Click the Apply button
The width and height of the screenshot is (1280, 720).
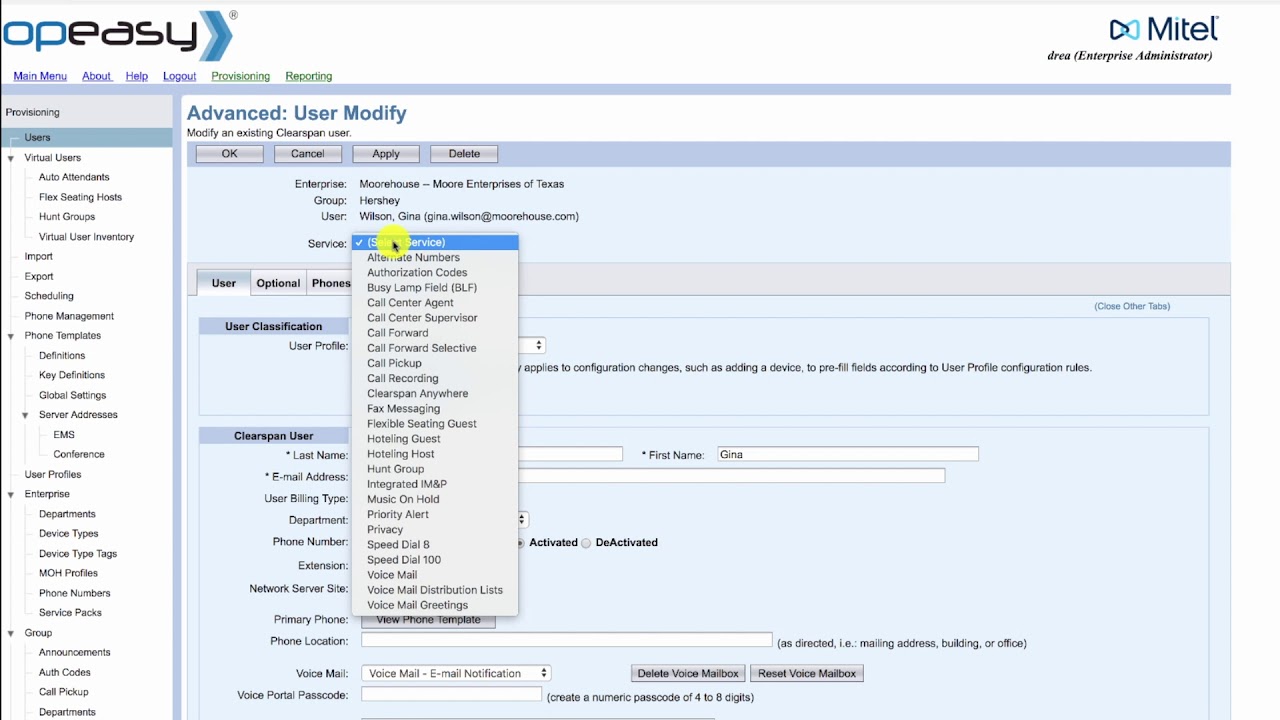coord(386,154)
